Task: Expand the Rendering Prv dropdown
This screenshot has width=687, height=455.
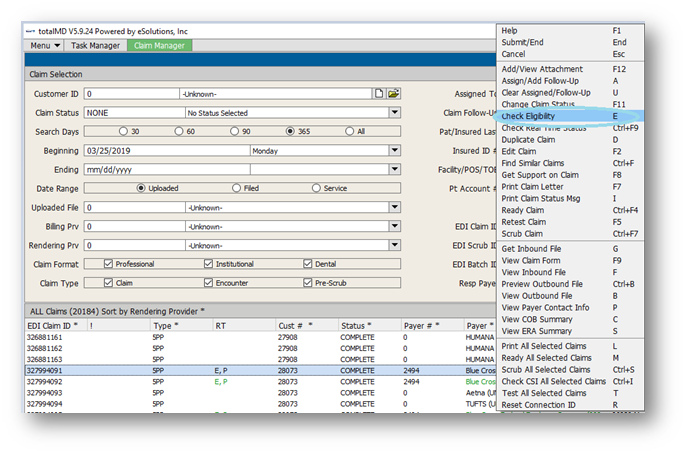Action: click(394, 244)
